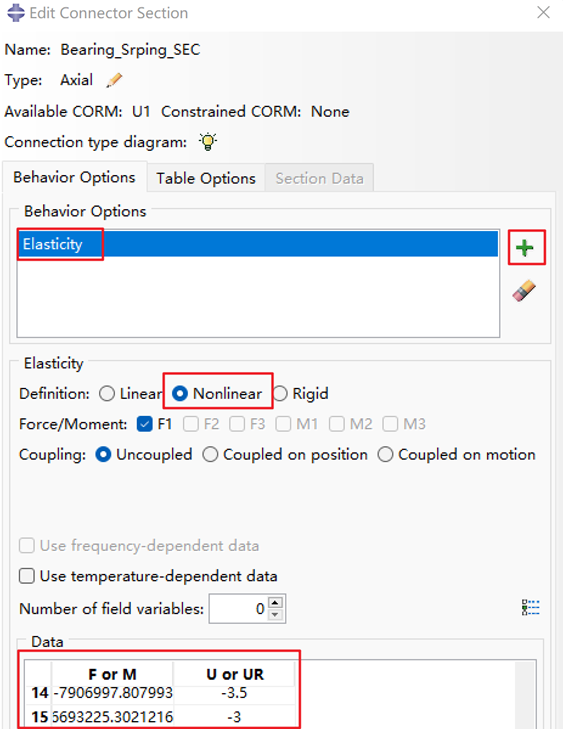Select row 14 force value cell
The width and height of the screenshot is (563, 729).
click(112, 693)
